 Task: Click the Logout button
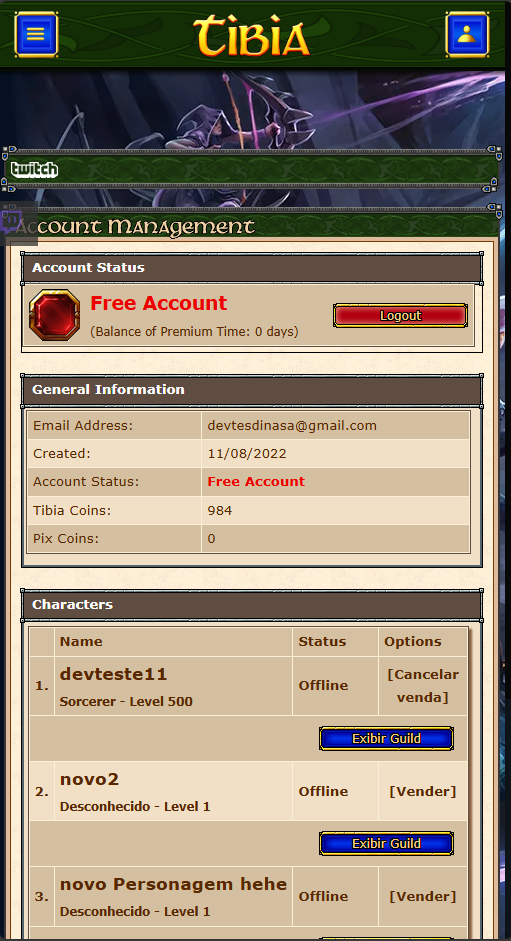coord(401,316)
